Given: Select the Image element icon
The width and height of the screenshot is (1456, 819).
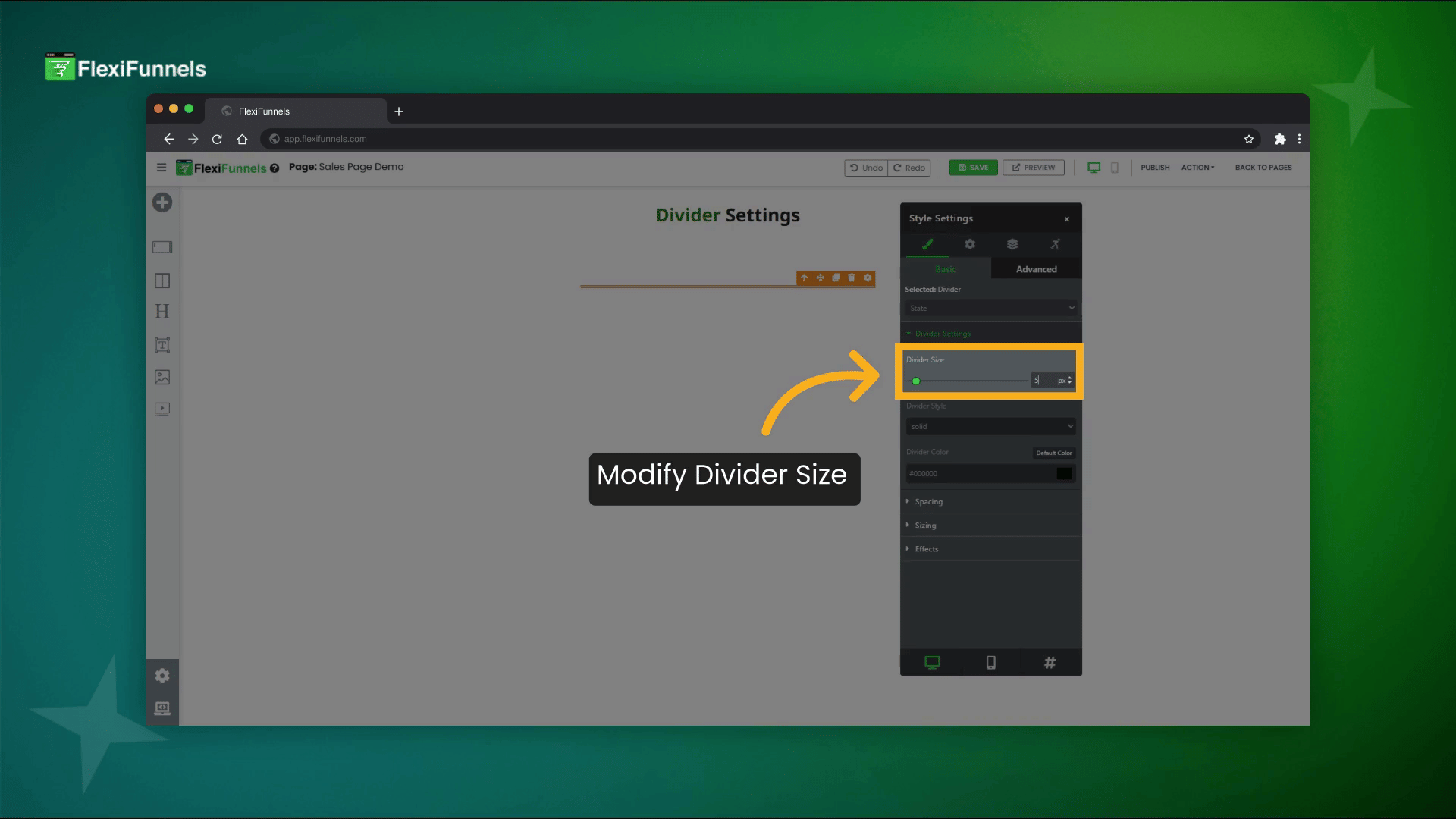Looking at the screenshot, I should 162,377.
